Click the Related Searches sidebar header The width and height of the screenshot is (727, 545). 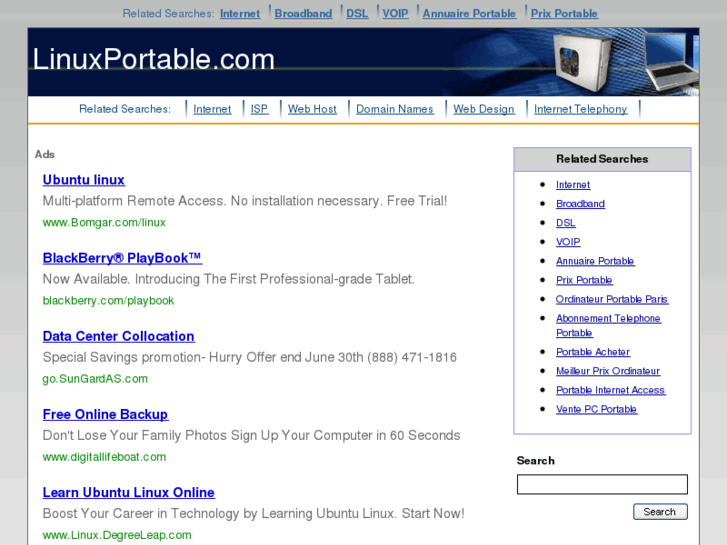(x=602, y=159)
